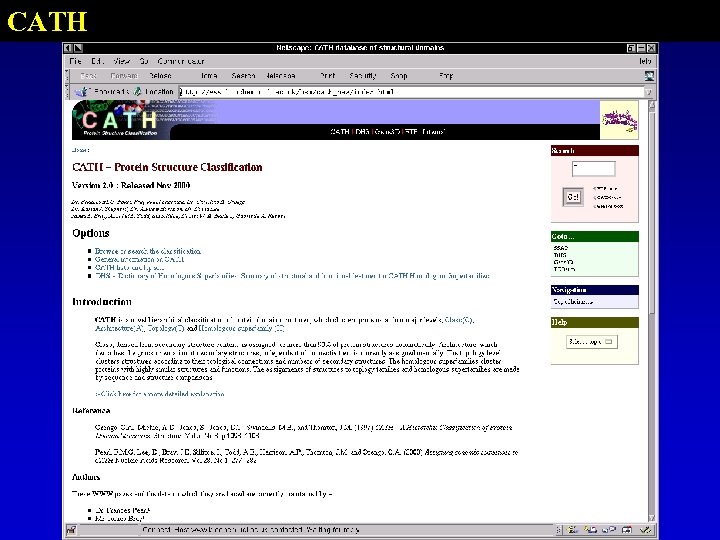Open the dropdown in the Help box
720x540 pixels.
(592, 342)
